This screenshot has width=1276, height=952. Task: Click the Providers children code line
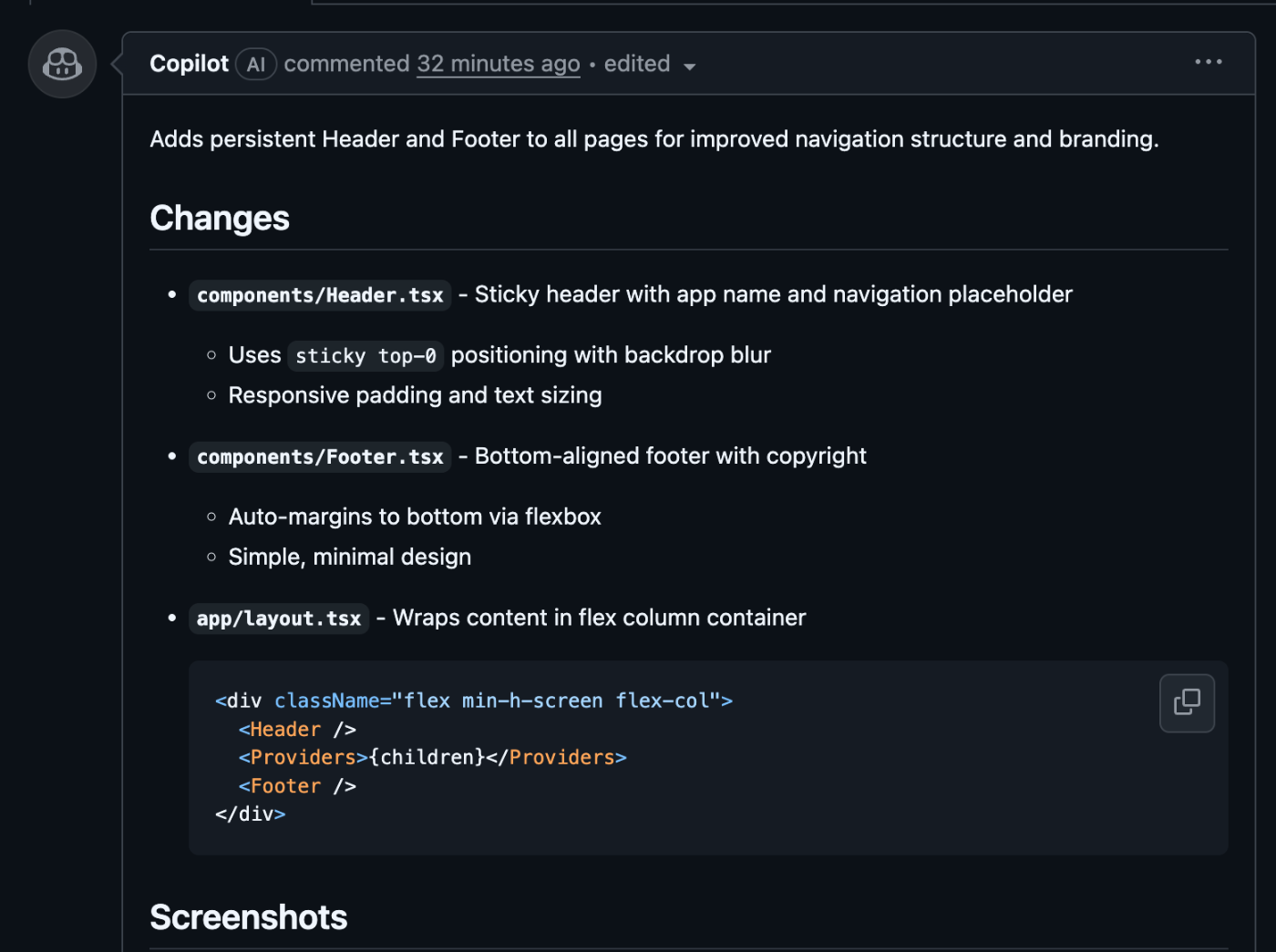(433, 758)
